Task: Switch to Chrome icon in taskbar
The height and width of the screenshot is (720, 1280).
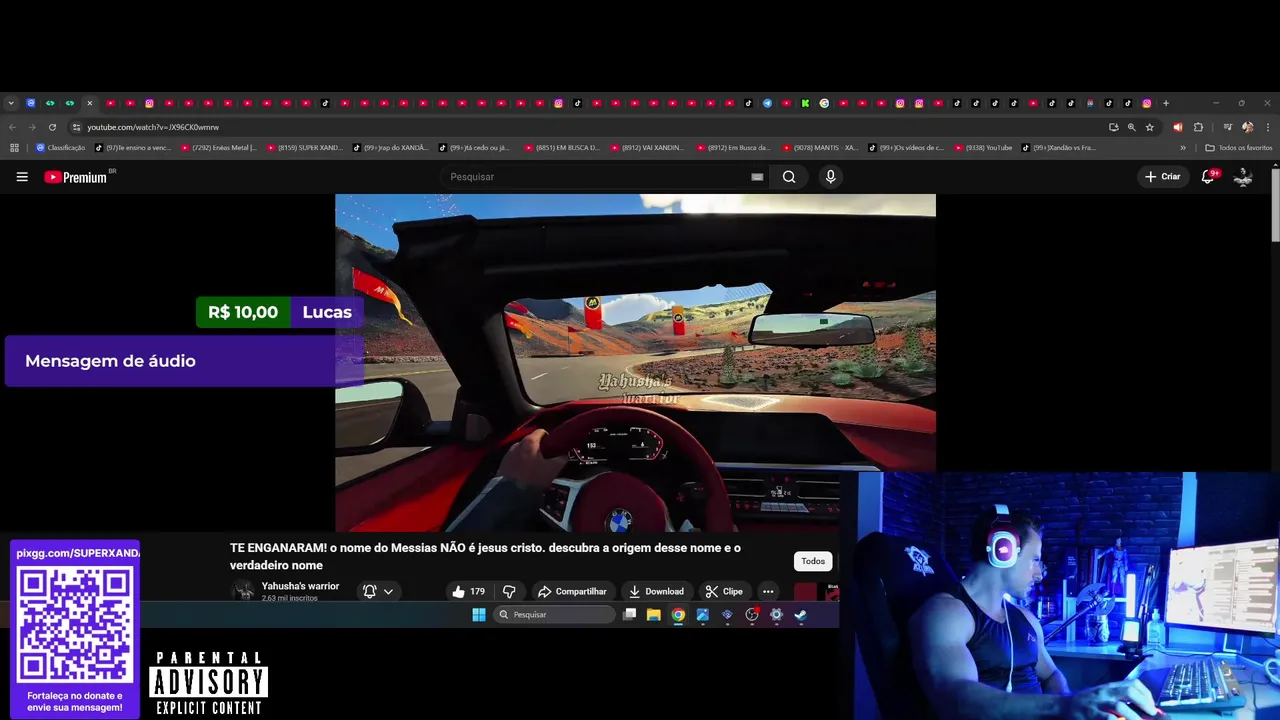Action: click(x=678, y=615)
